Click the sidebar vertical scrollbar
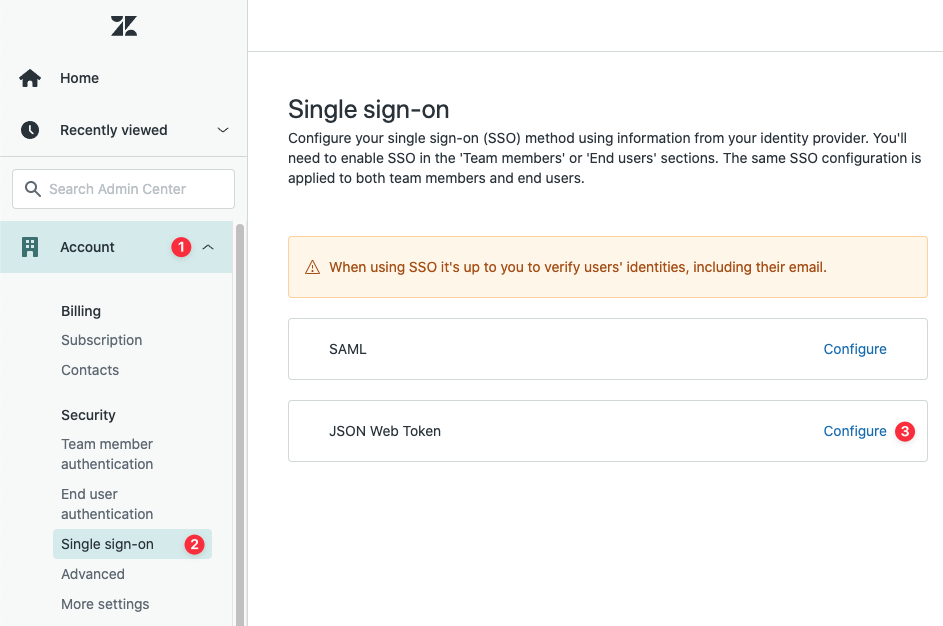The image size is (943, 626). click(x=240, y=420)
